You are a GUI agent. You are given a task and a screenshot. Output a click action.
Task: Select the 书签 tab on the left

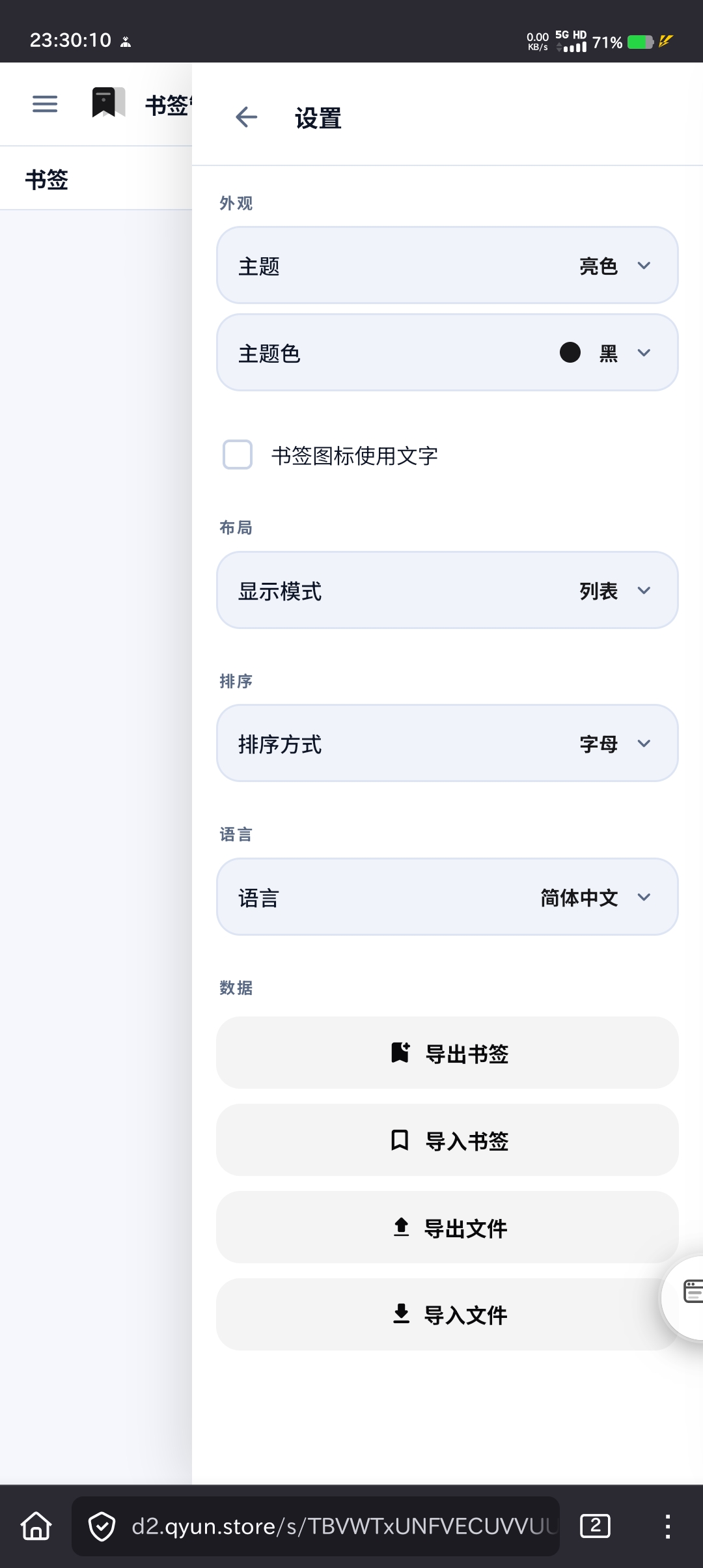pos(47,180)
